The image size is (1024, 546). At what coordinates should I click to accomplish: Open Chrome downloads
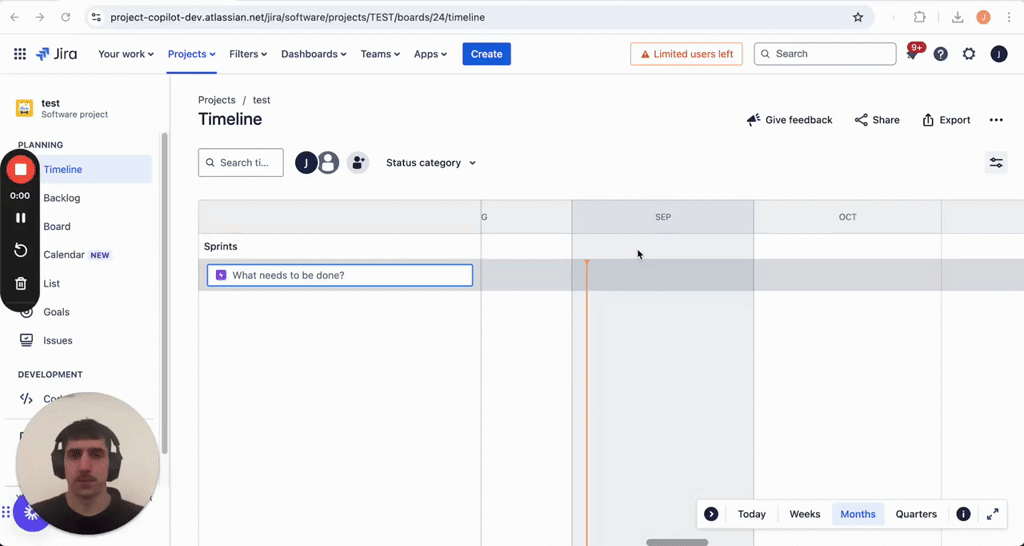957,18
